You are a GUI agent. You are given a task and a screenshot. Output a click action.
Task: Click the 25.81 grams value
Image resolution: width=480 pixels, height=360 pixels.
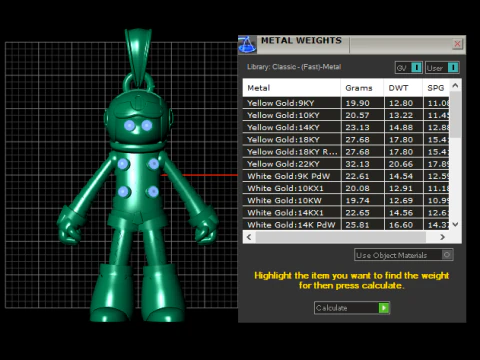(x=357, y=225)
